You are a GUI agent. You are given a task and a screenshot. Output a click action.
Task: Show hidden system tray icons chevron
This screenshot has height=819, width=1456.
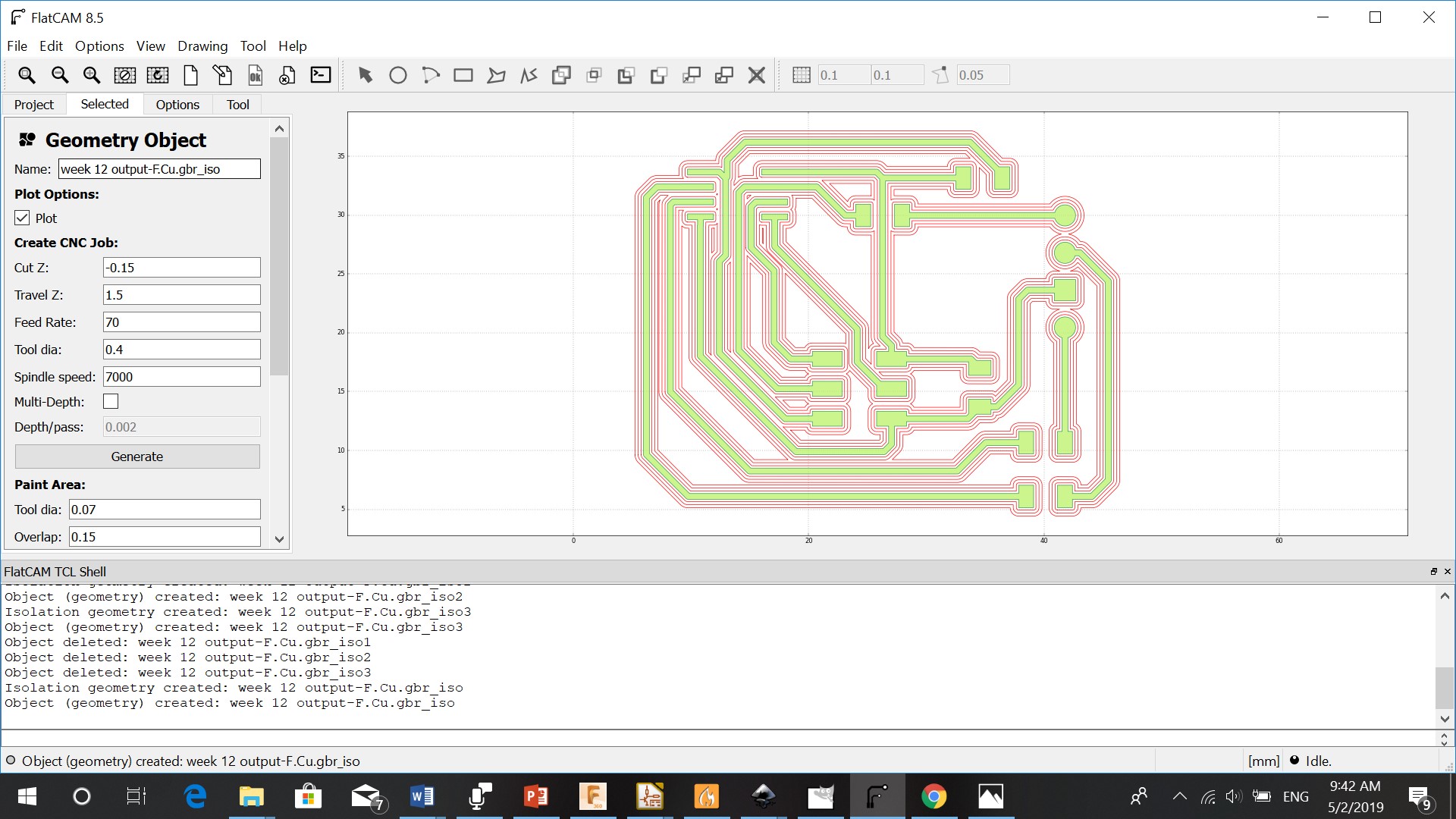pyautogui.click(x=1179, y=796)
